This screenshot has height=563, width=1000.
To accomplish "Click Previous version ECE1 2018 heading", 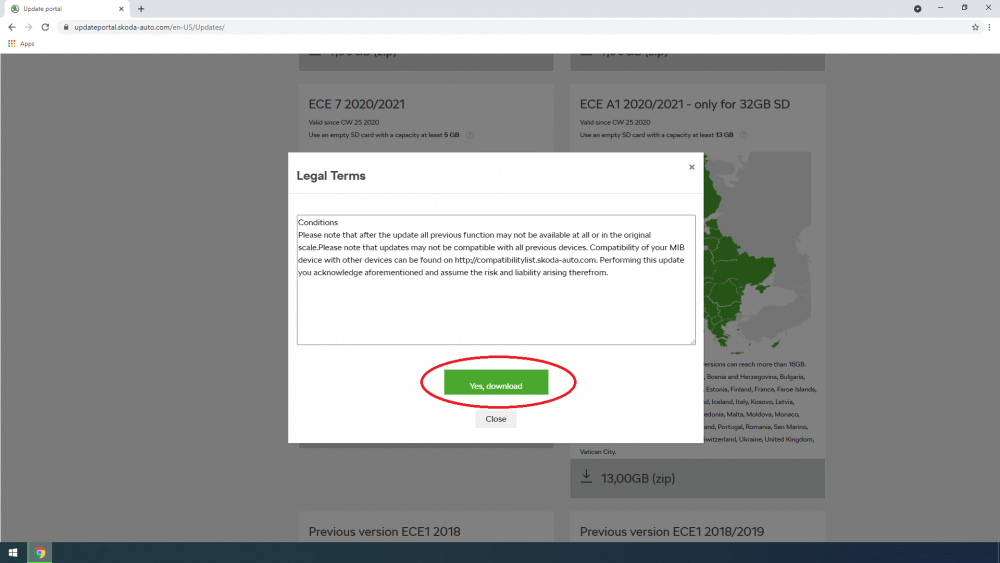I will point(385,531).
